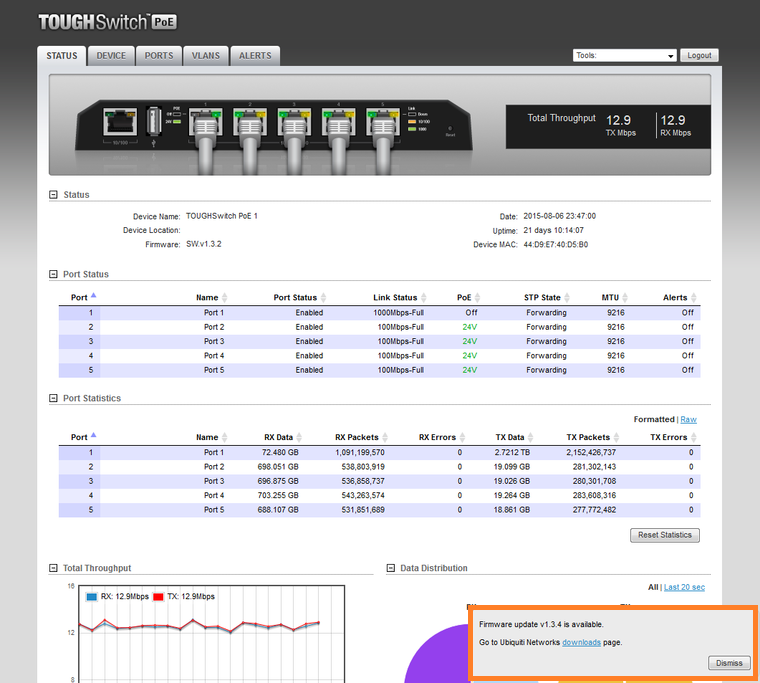Click the All data distribution label
This screenshot has height=683, width=760.
point(653,587)
